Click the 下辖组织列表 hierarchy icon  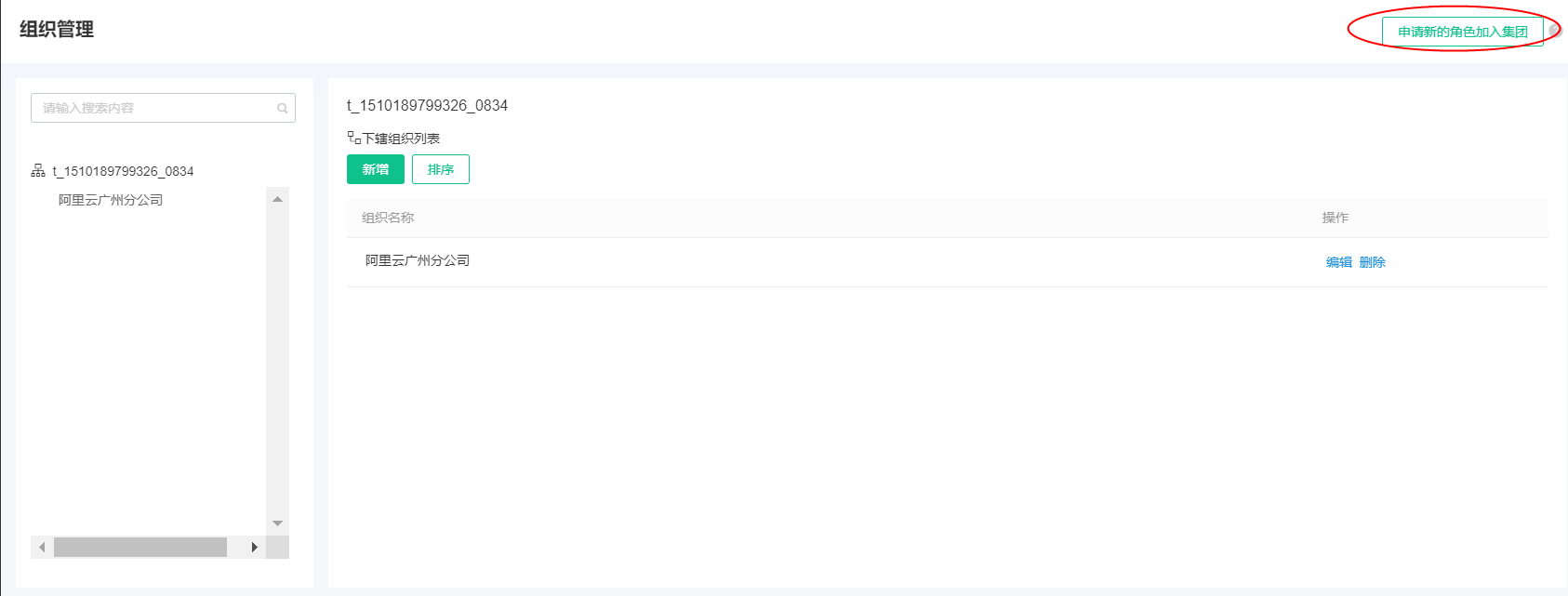click(353, 138)
